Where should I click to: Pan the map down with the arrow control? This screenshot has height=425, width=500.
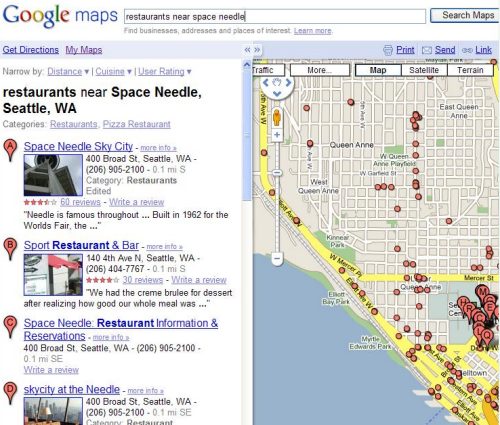277,94
